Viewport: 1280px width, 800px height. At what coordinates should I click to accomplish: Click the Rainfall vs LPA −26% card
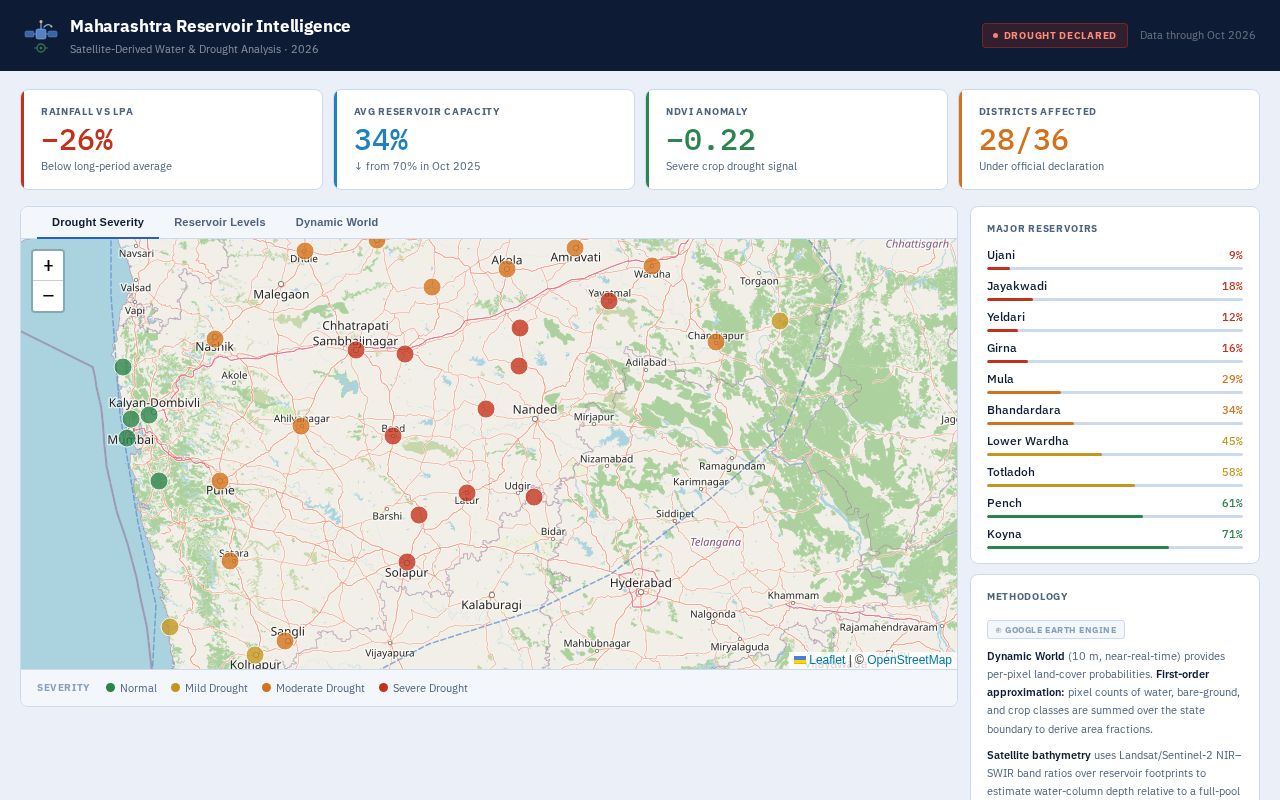pos(172,139)
